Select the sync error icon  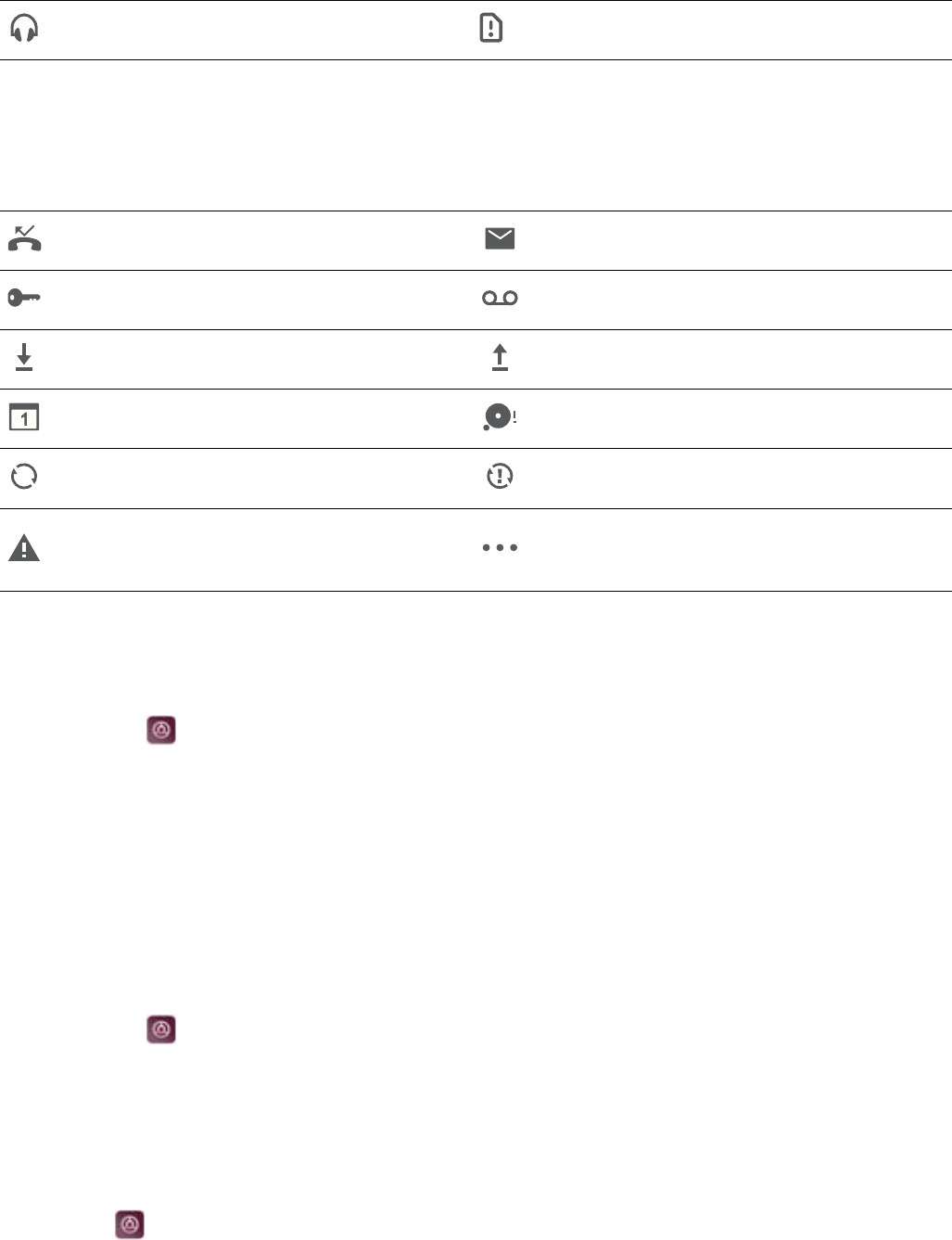(x=500, y=477)
